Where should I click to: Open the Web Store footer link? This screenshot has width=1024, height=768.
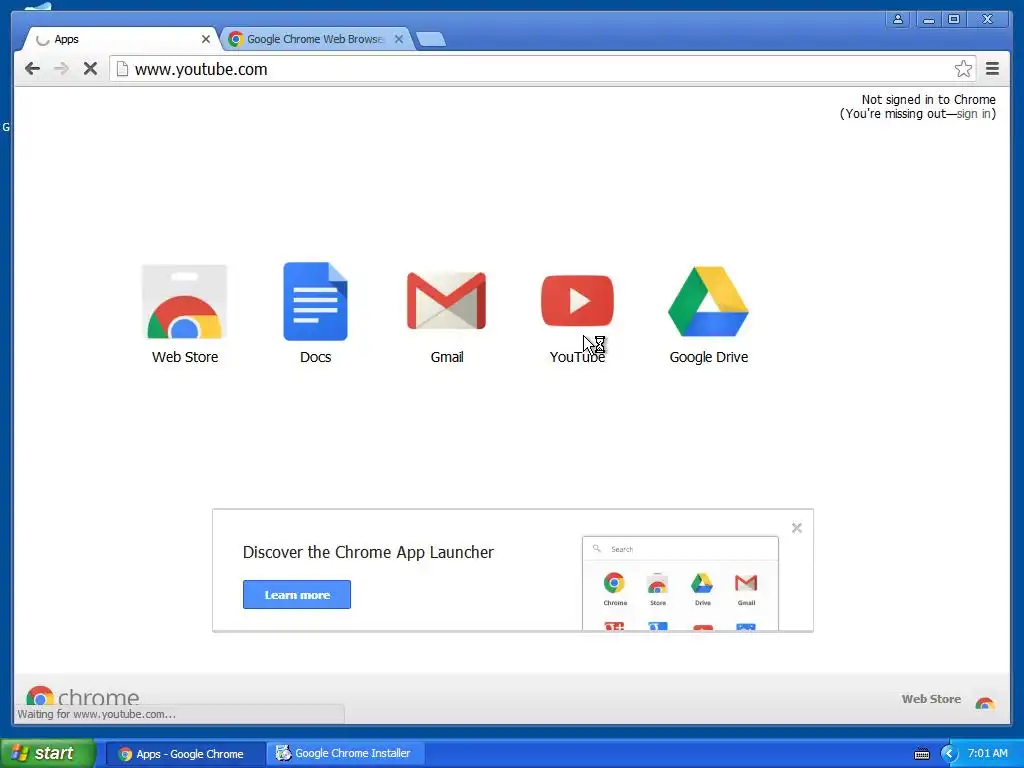tap(931, 699)
